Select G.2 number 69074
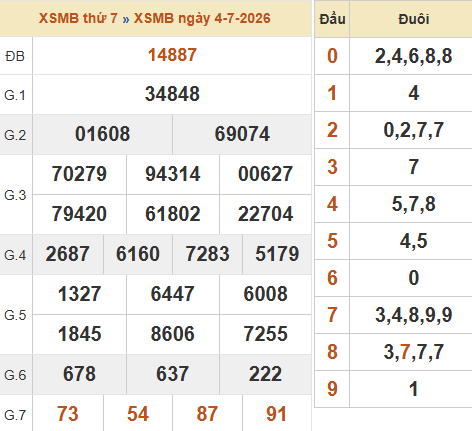472x431 pixels. (x=242, y=134)
